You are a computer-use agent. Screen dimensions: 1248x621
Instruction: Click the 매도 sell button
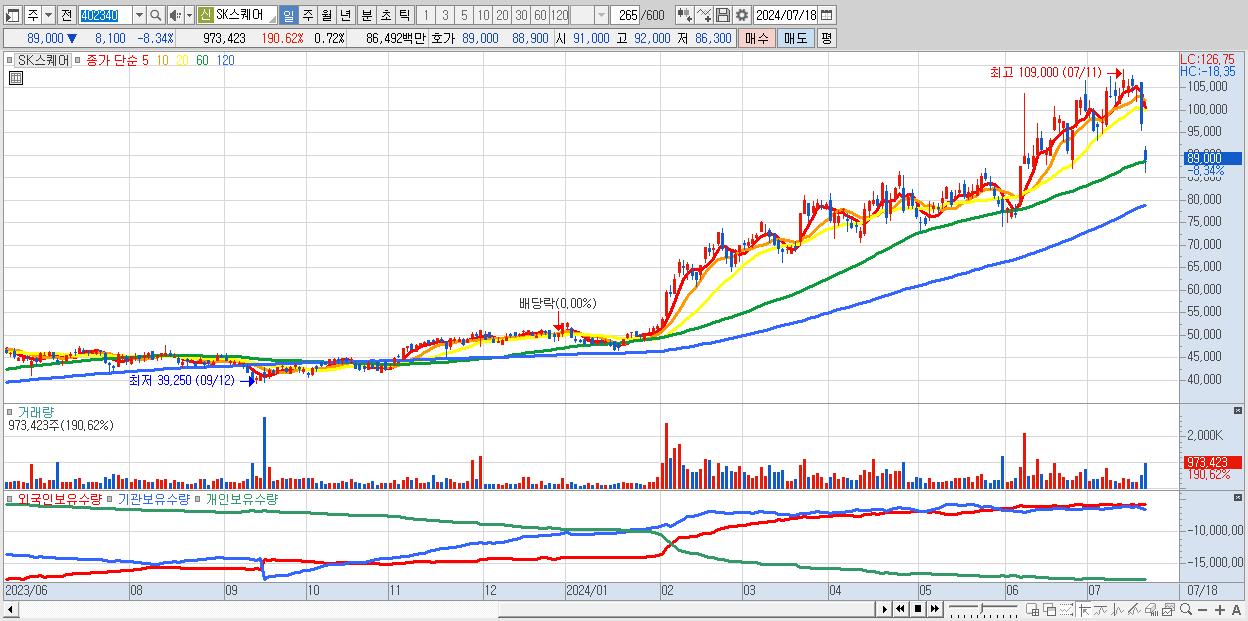795,38
